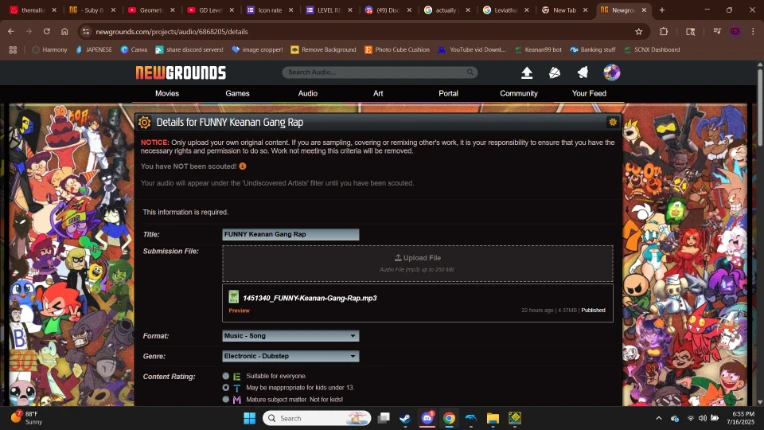Screen dimensions: 764x430
Task: Open Windows Start menu
Action: coord(249,418)
